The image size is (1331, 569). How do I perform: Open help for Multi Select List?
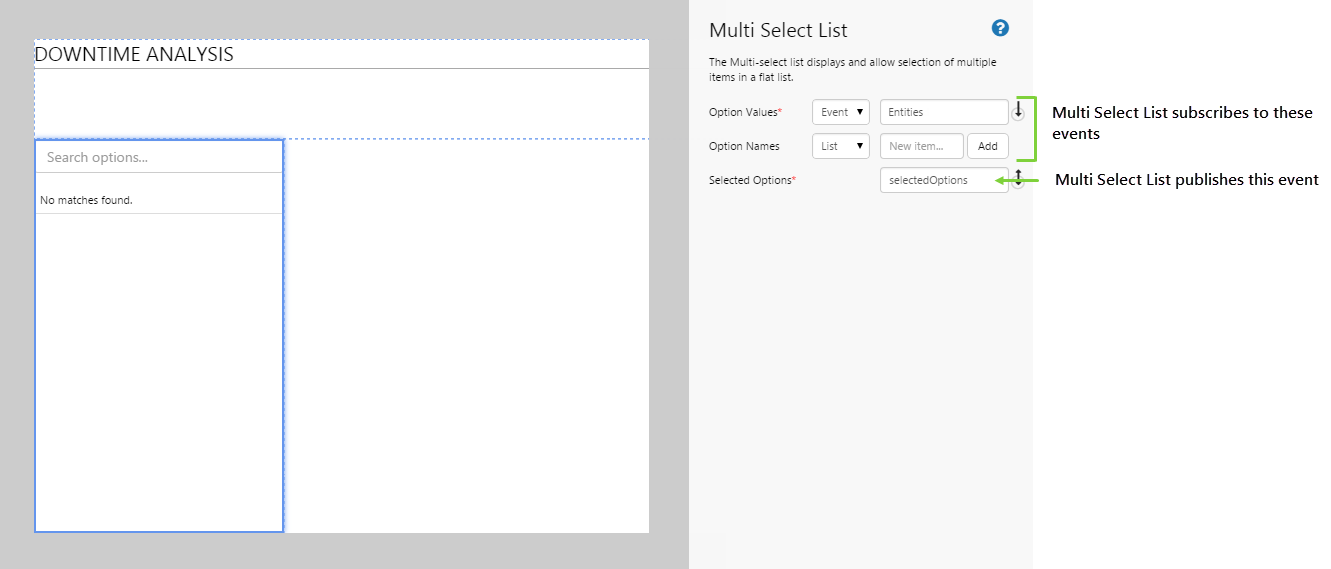click(x=999, y=28)
